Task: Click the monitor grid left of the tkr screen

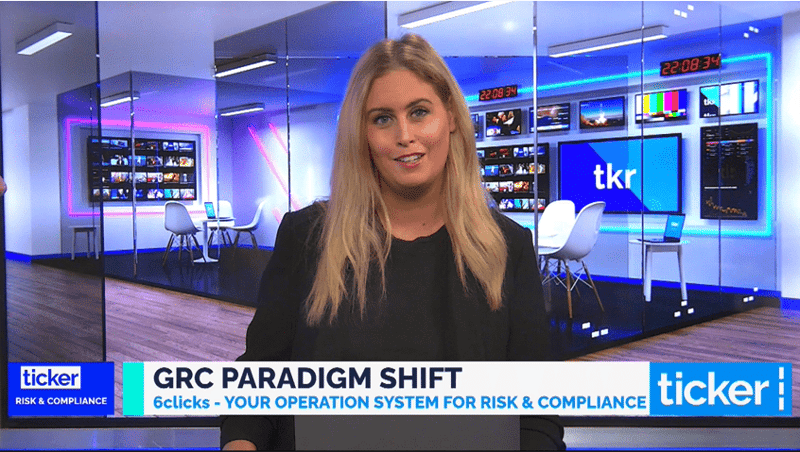Action: [x=514, y=177]
